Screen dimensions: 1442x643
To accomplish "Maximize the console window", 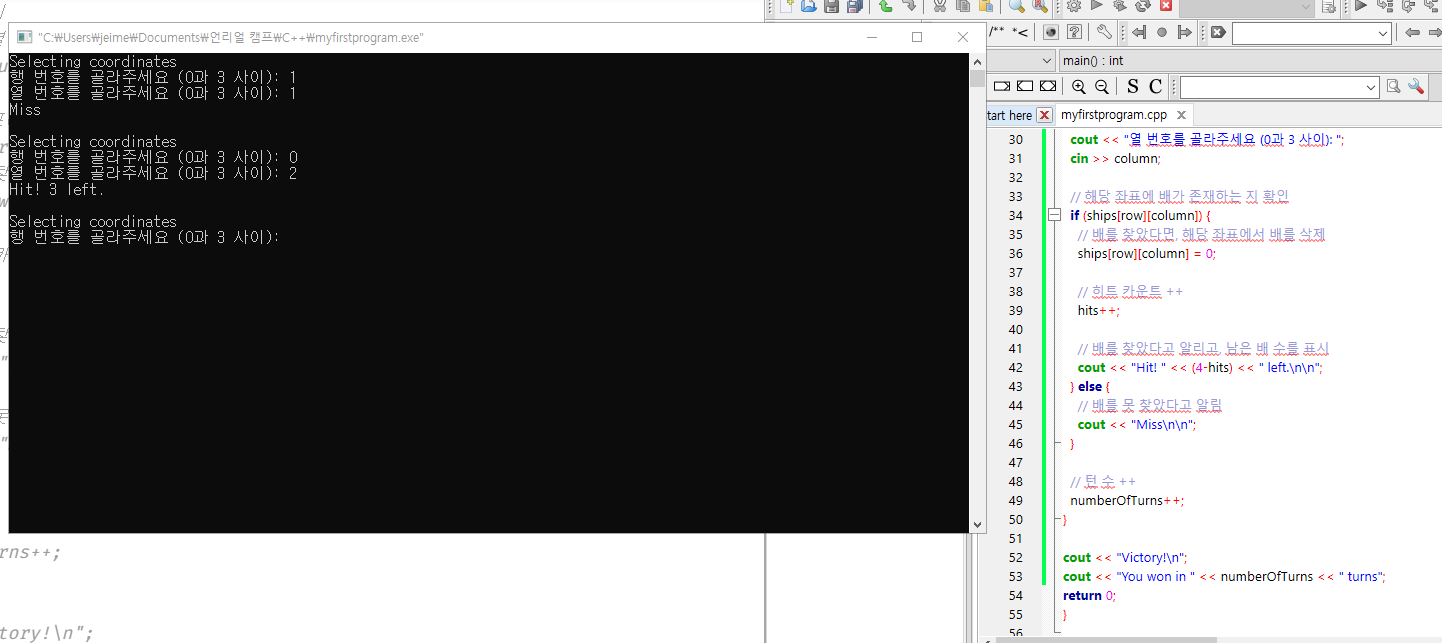I will point(917,37).
